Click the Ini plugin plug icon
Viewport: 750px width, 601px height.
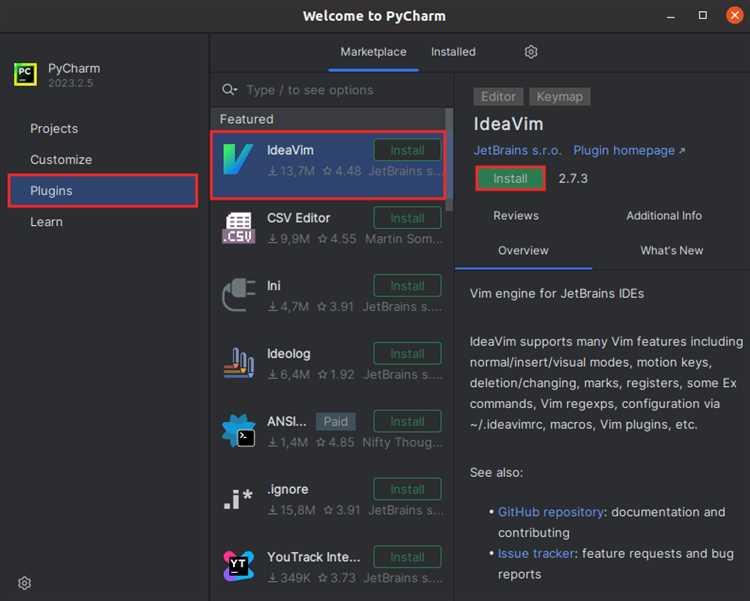coord(238,295)
